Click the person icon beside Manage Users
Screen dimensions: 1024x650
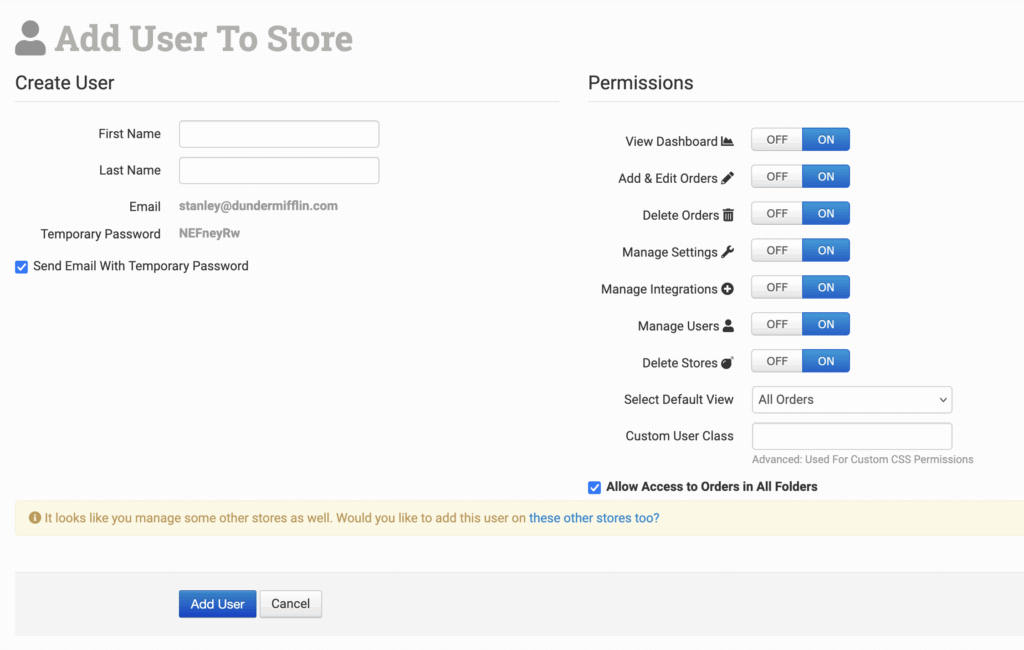point(728,326)
